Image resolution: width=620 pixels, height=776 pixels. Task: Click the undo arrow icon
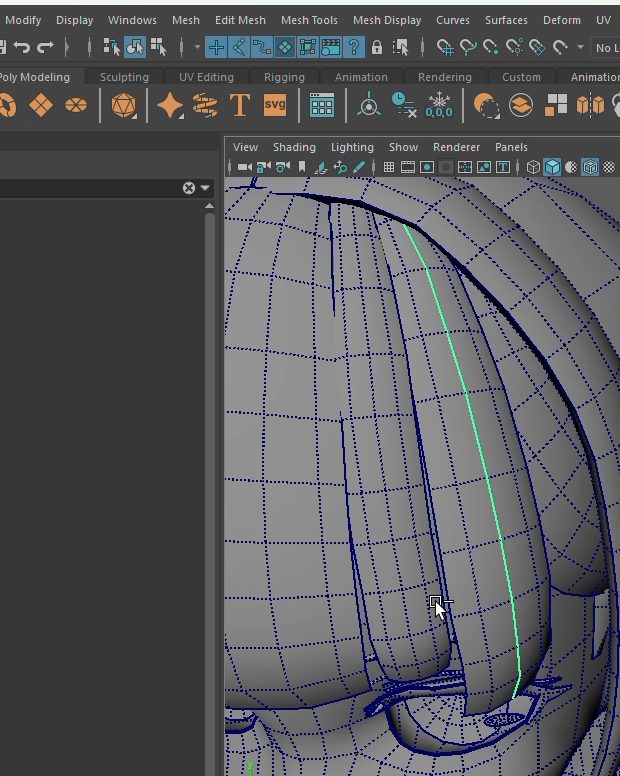(x=21, y=47)
